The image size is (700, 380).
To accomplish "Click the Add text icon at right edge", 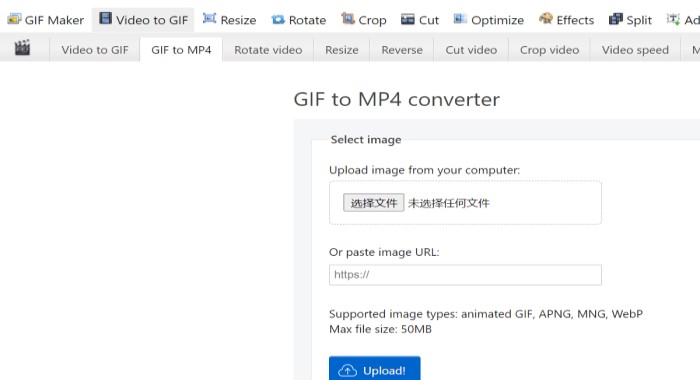I will coord(673,19).
